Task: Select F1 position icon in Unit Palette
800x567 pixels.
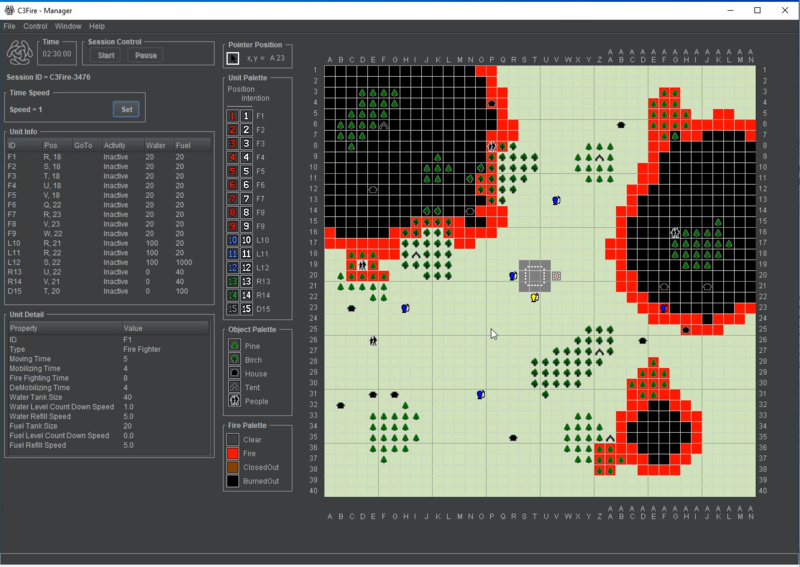Action: [x=232, y=116]
